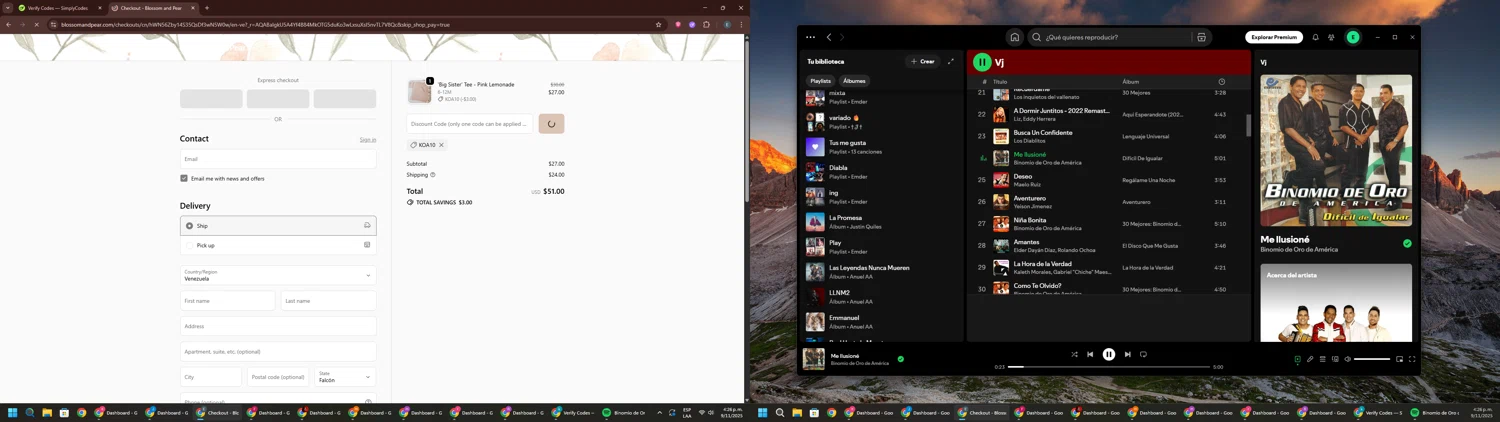Open the State dropdown showing Falcón
1500x422 pixels.
pos(345,377)
